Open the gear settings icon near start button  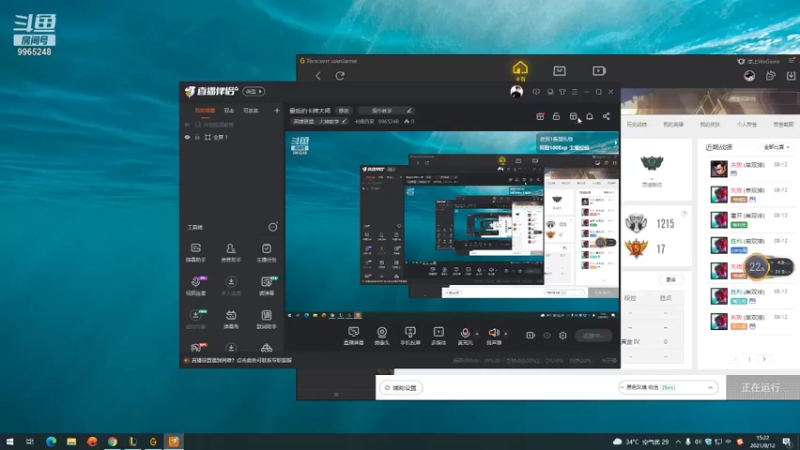[563, 335]
